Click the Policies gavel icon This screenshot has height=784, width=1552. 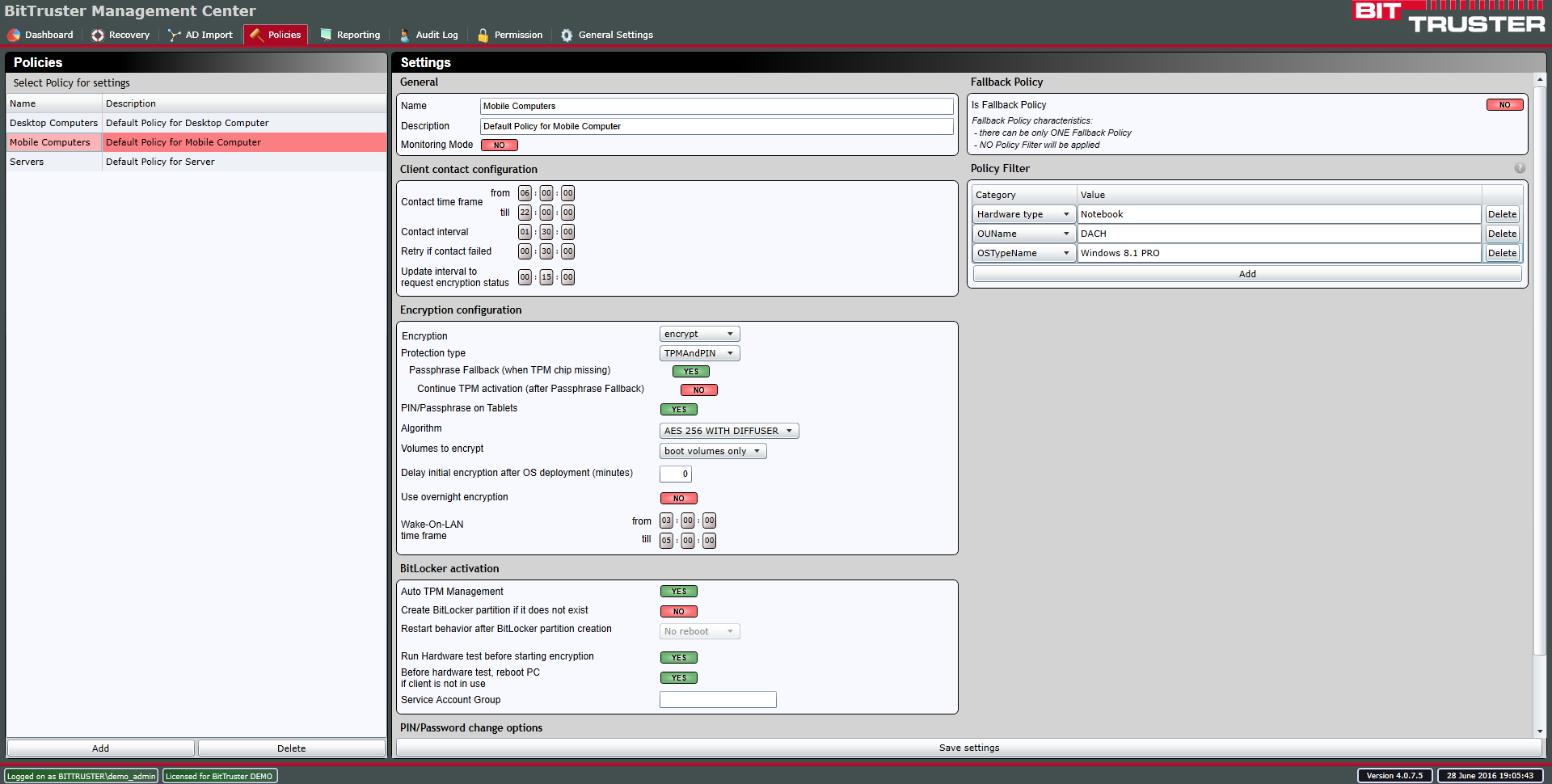(x=256, y=35)
